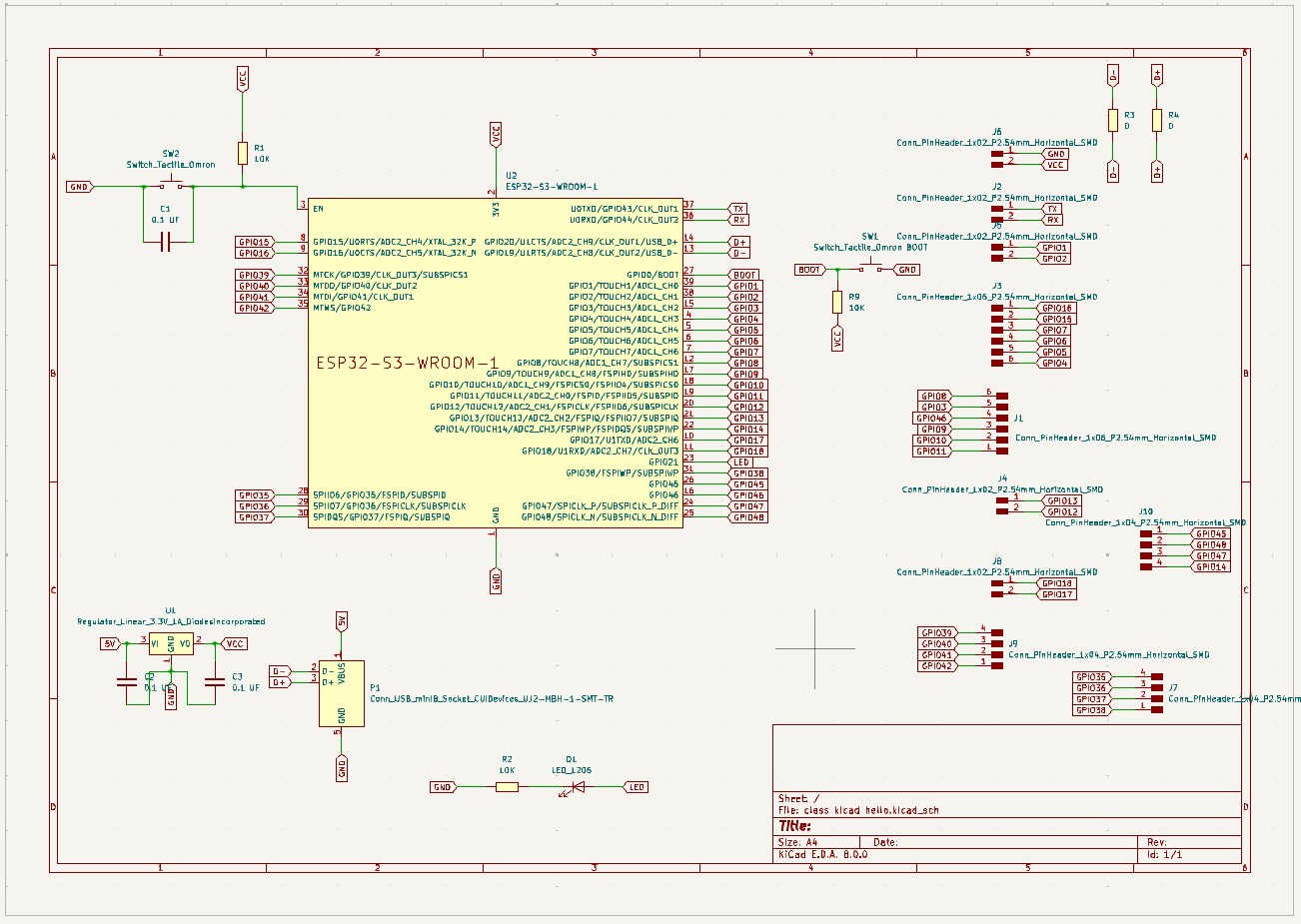Image resolution: width=1301 pixels, height=924 pixels.
Task: Select pin 1 pad of connector J4
Action: pos(1002,500)
